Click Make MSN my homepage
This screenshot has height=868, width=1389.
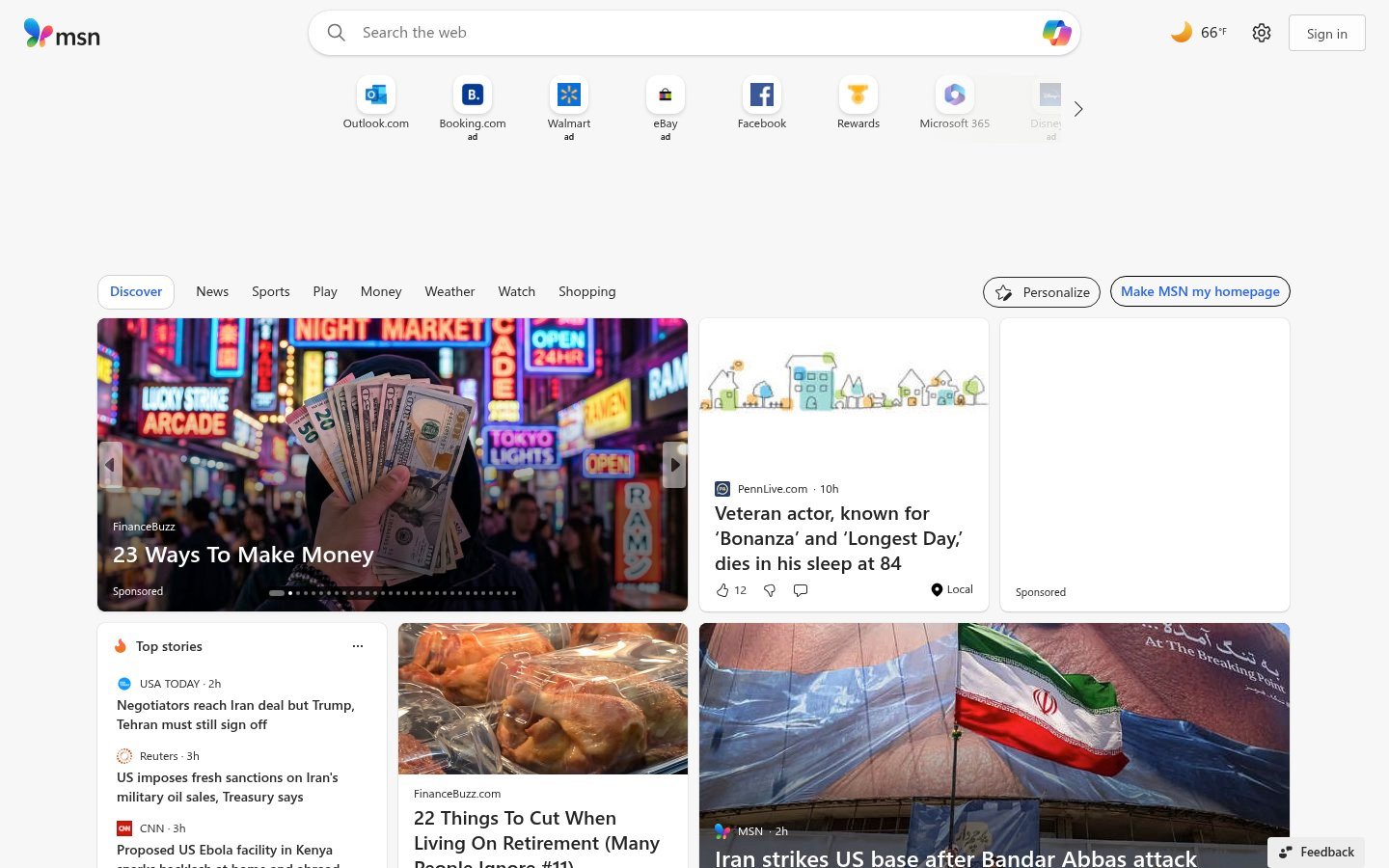click(1200, 291)
